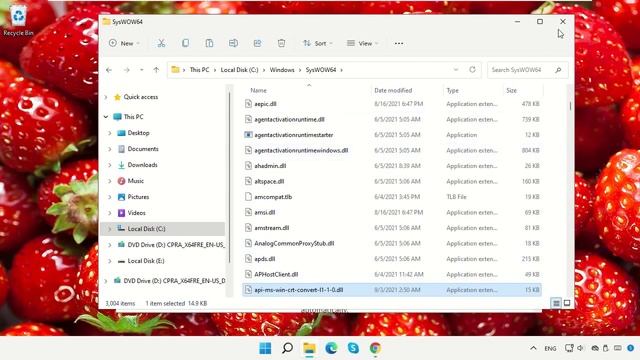Go up one folder level arrow
The height and width of the screenshot is (360, 640).
[156, 70]
